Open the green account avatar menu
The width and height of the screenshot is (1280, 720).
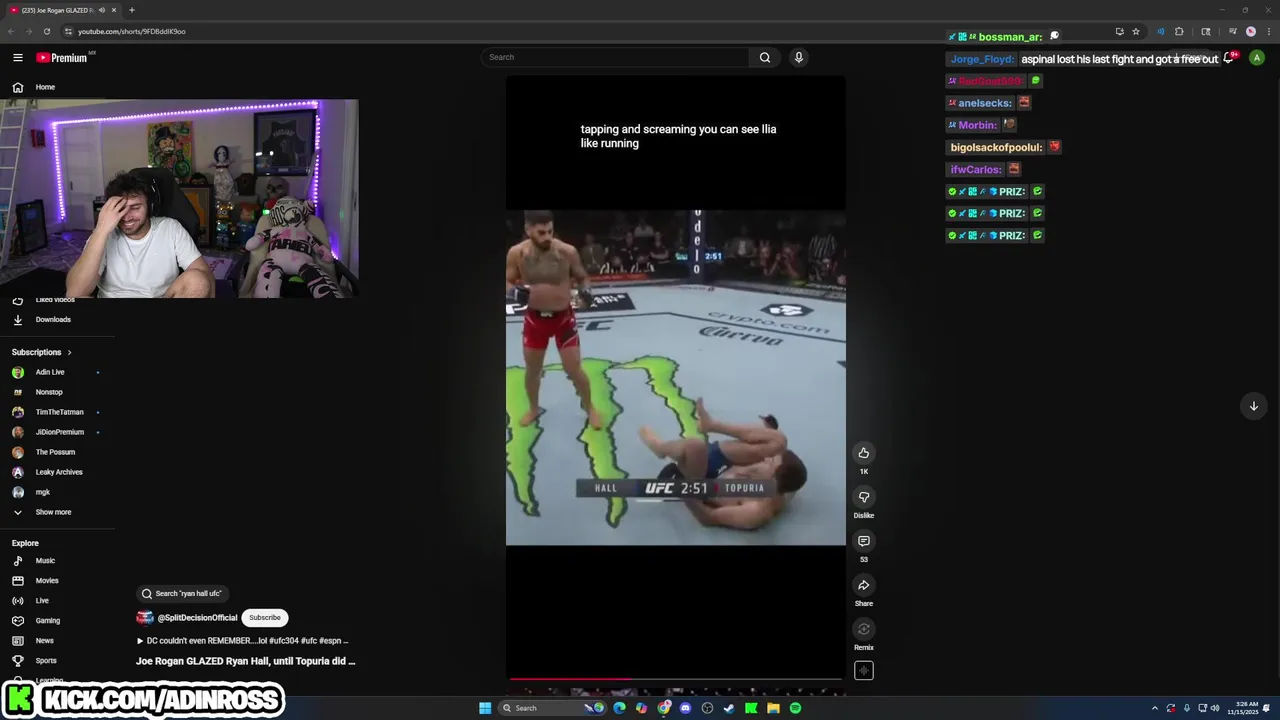[1257, 58]
